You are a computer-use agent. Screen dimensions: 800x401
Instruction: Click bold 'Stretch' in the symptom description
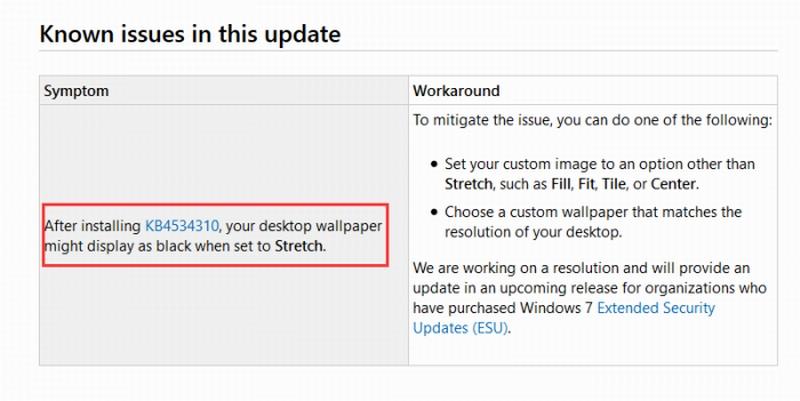click(299, 246)
